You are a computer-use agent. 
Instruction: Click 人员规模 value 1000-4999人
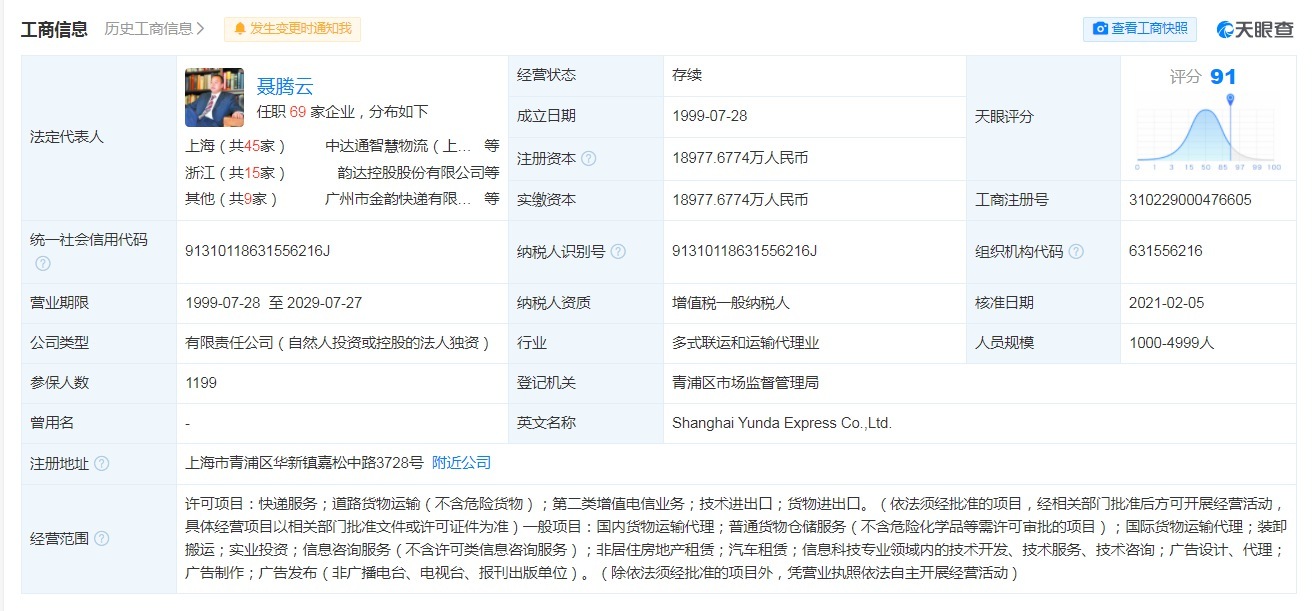[x=1171, y=343]
